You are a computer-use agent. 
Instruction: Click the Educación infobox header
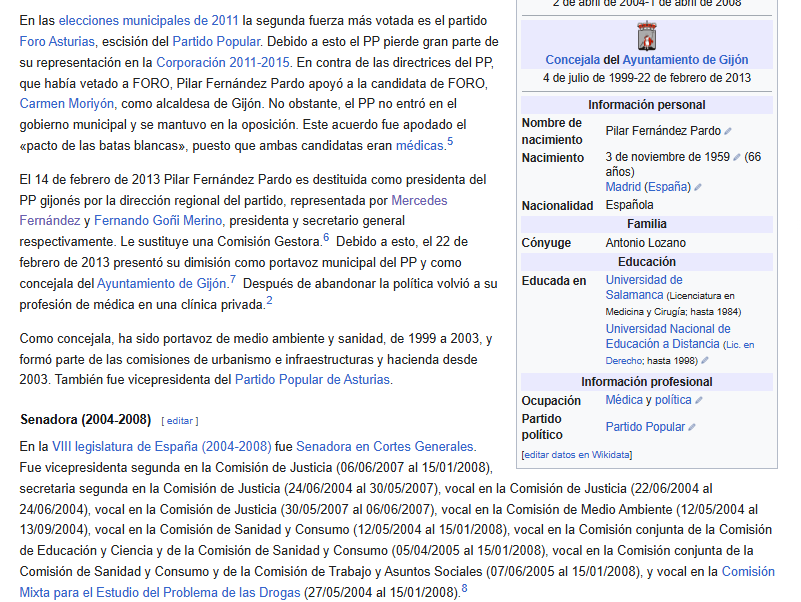(x=647, y=262)
